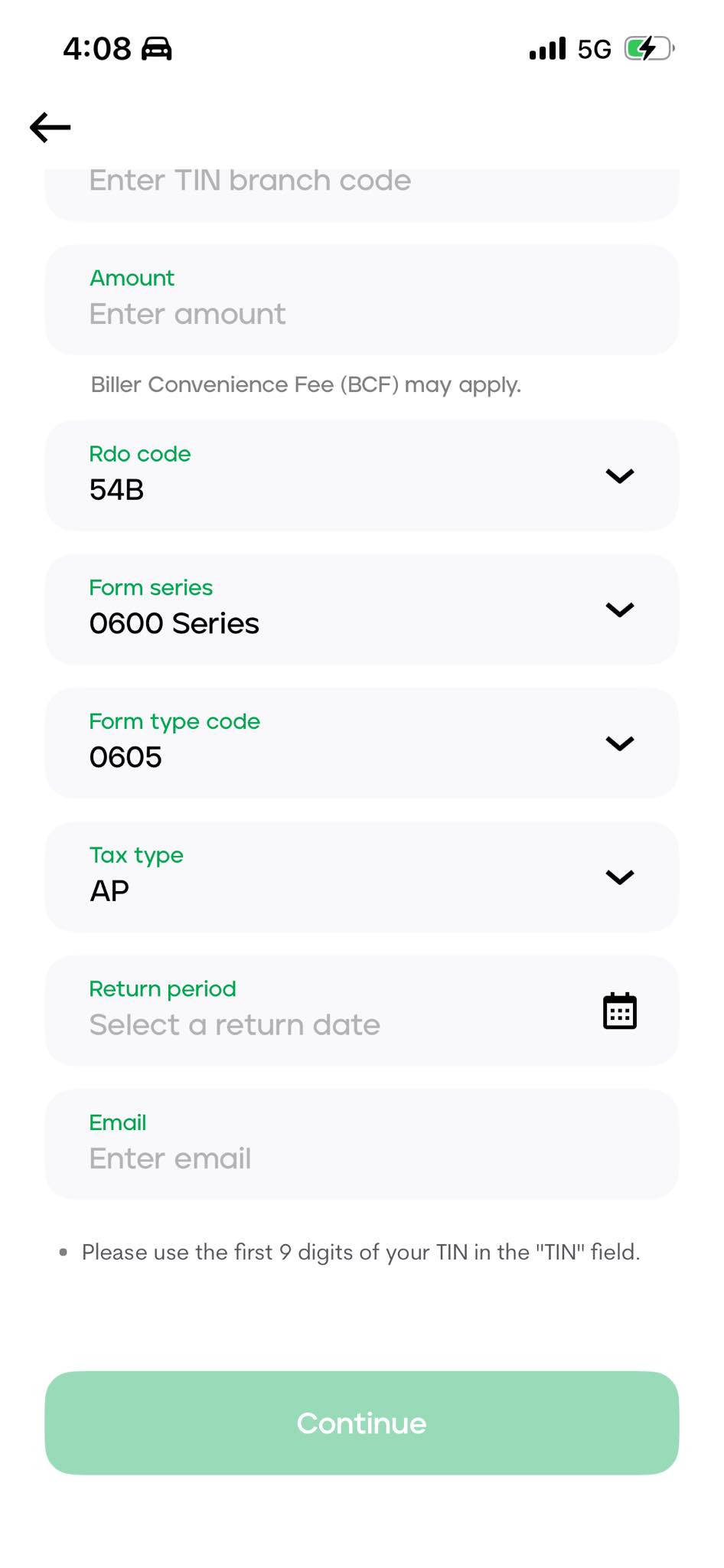Open the 0605 form type dropdown
This screenshot has width=724, height=1568.
pyautogui.click(x=362, y=743)
